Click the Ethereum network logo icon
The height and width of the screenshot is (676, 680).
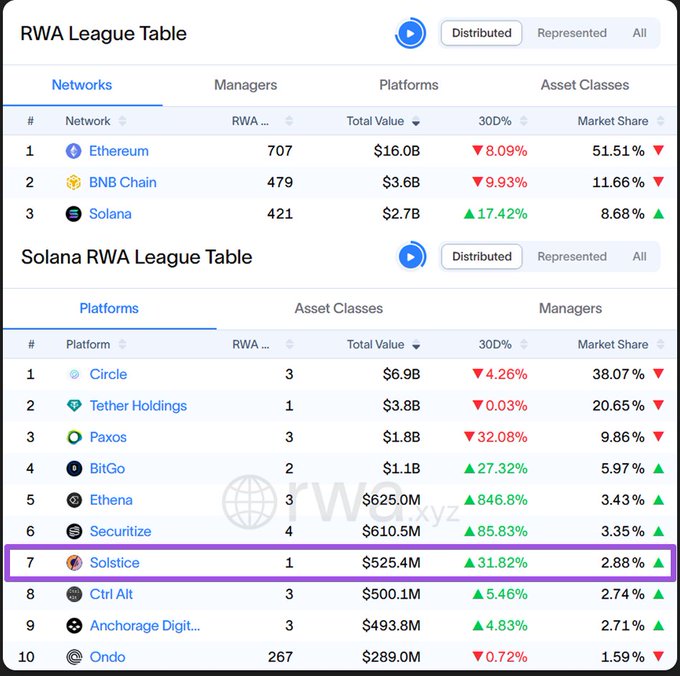coord(73,151)
